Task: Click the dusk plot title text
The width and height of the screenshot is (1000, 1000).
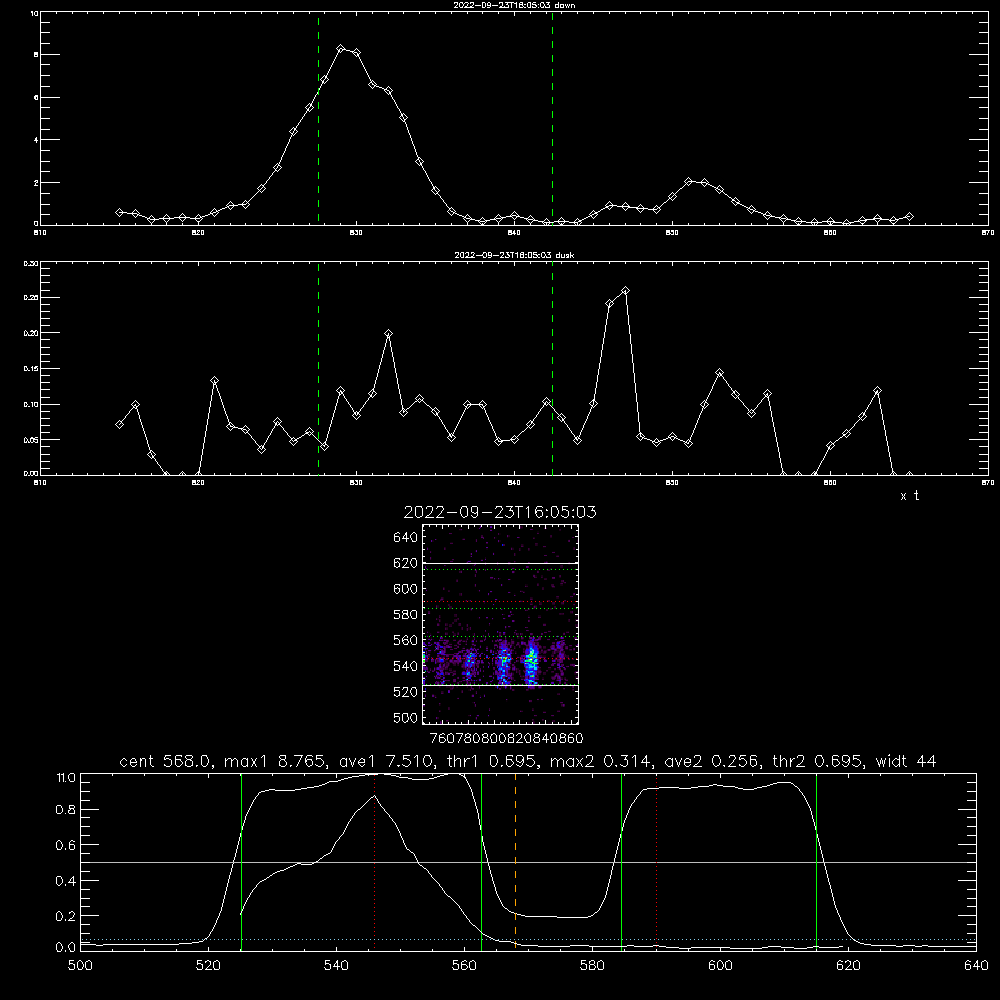Action: [514, 255]
